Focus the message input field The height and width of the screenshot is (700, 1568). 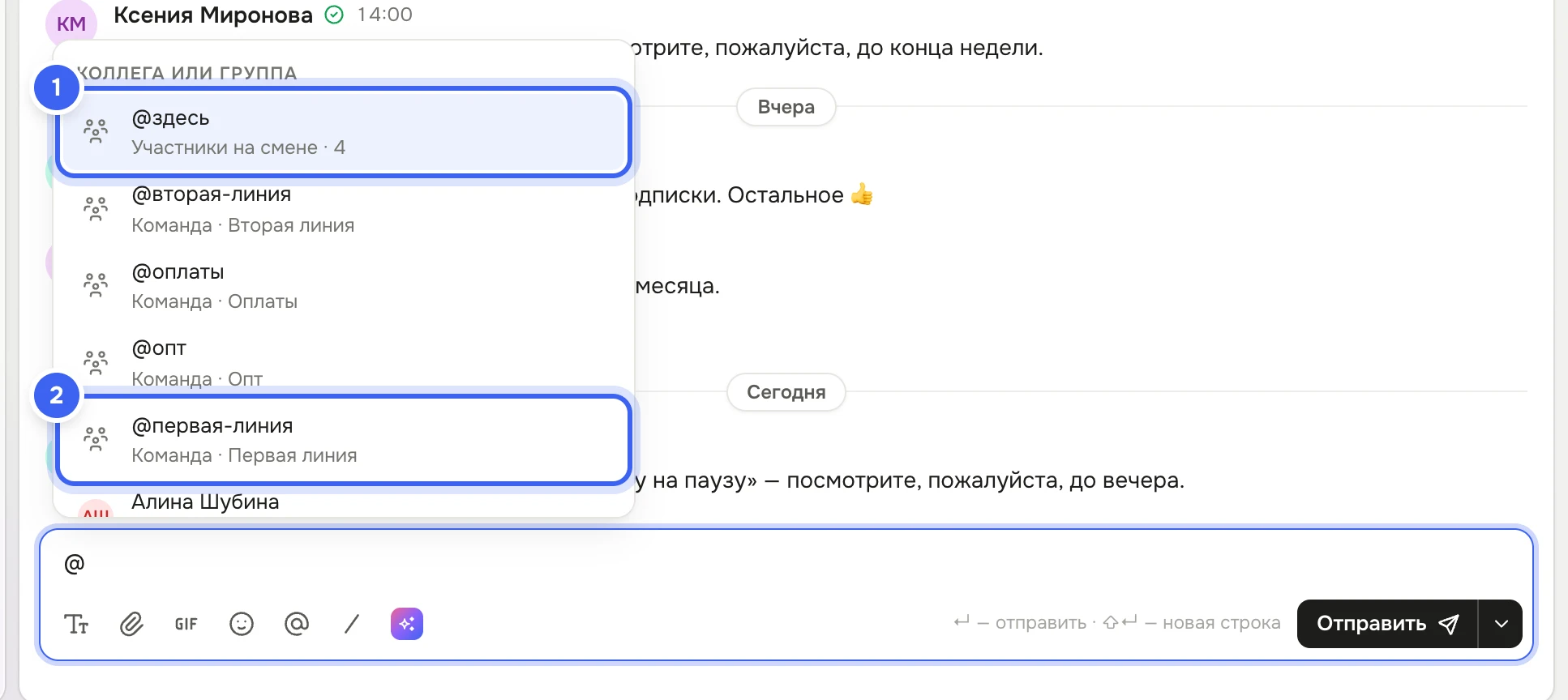coord(785,564)
